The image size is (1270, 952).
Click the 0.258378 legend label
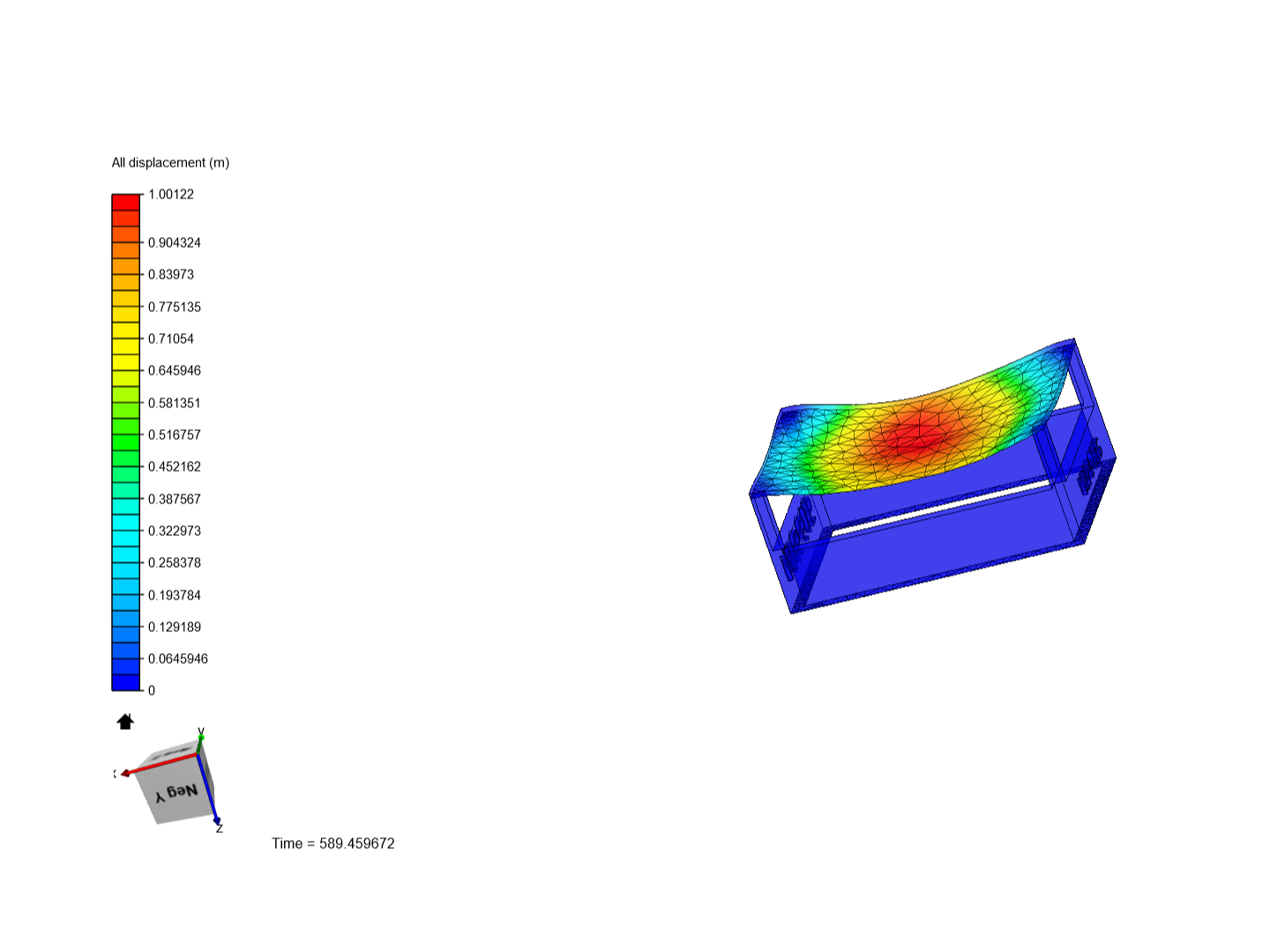pyautogui.click(x=175, y=562)
